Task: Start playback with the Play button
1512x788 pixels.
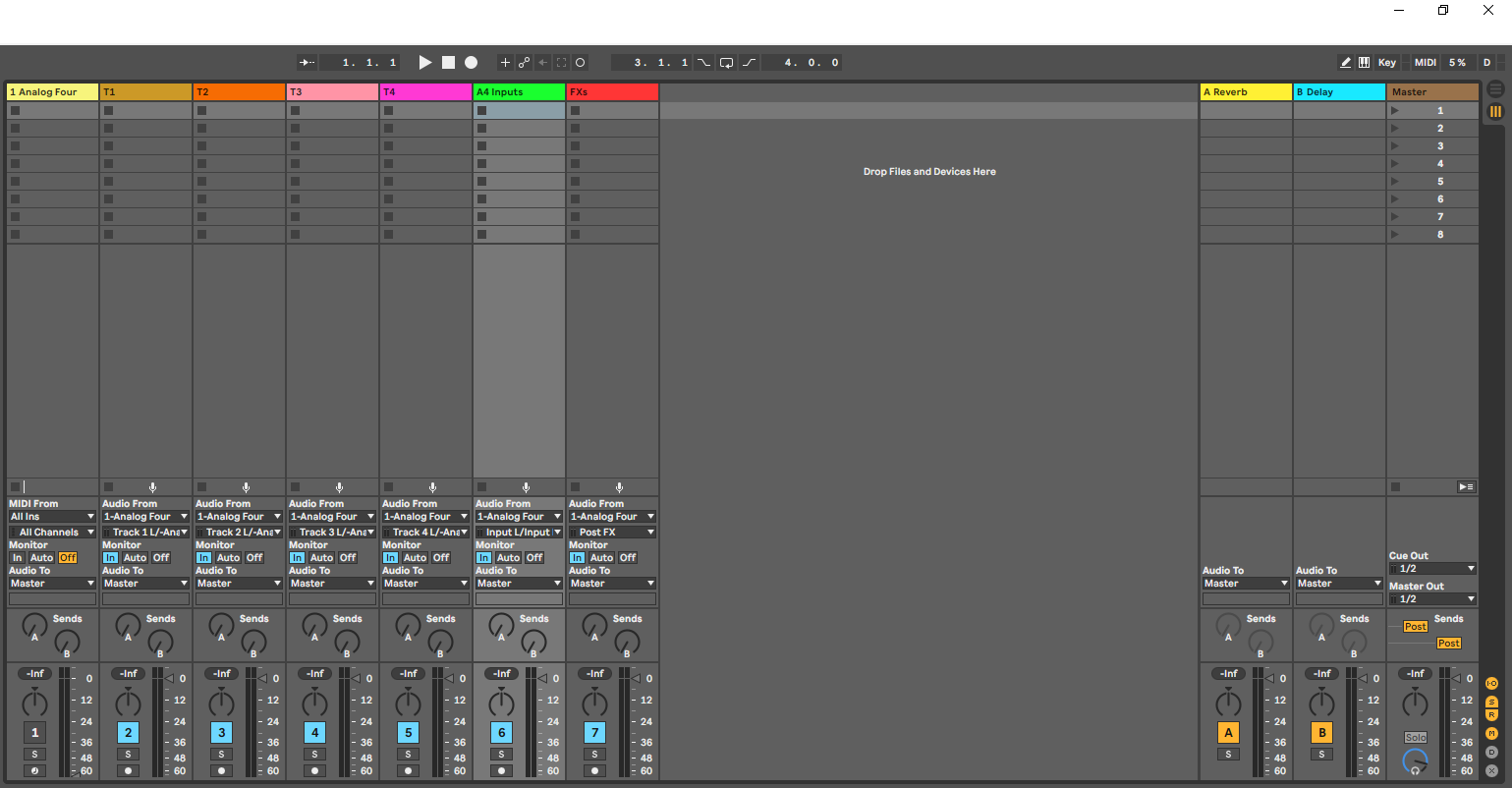Action: pos(425,62)
